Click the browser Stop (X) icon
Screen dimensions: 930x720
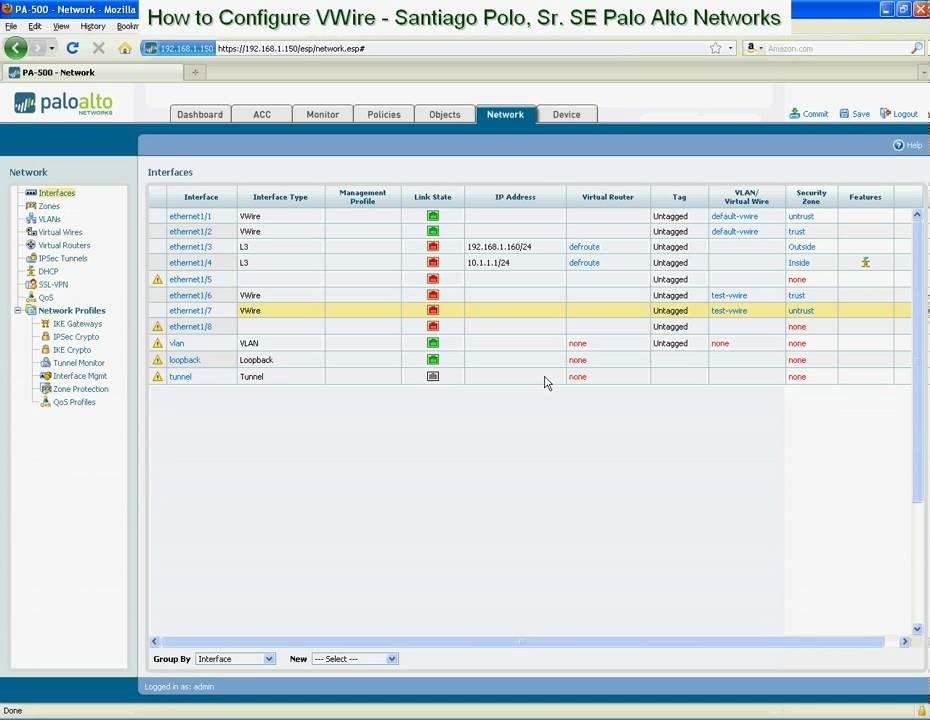tap(98, 48)
